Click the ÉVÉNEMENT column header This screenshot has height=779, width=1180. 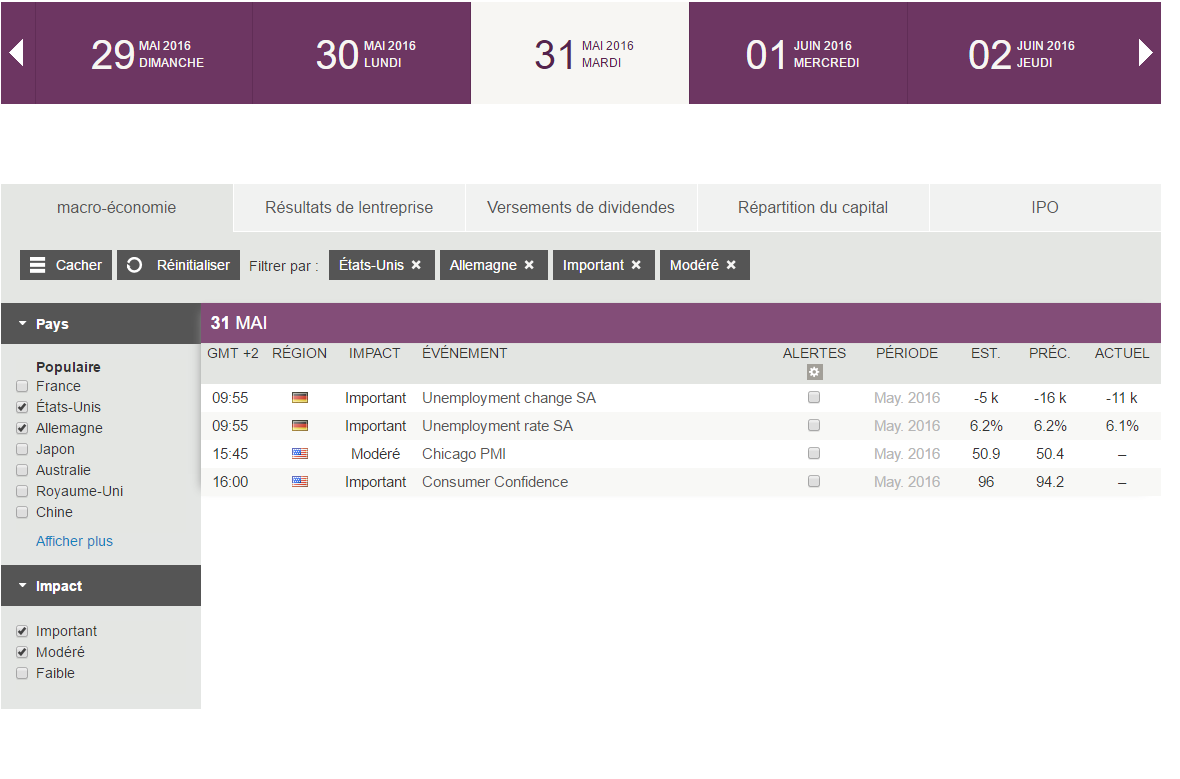464,353
